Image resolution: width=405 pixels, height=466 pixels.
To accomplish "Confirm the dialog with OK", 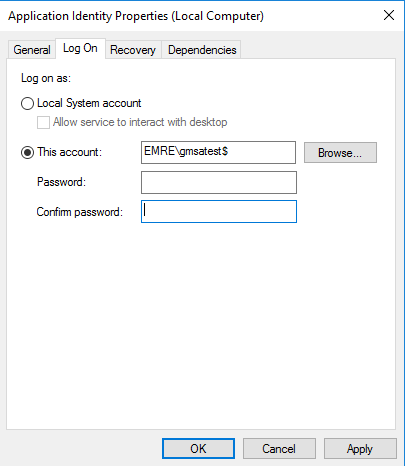I will (x=198, y=449).
